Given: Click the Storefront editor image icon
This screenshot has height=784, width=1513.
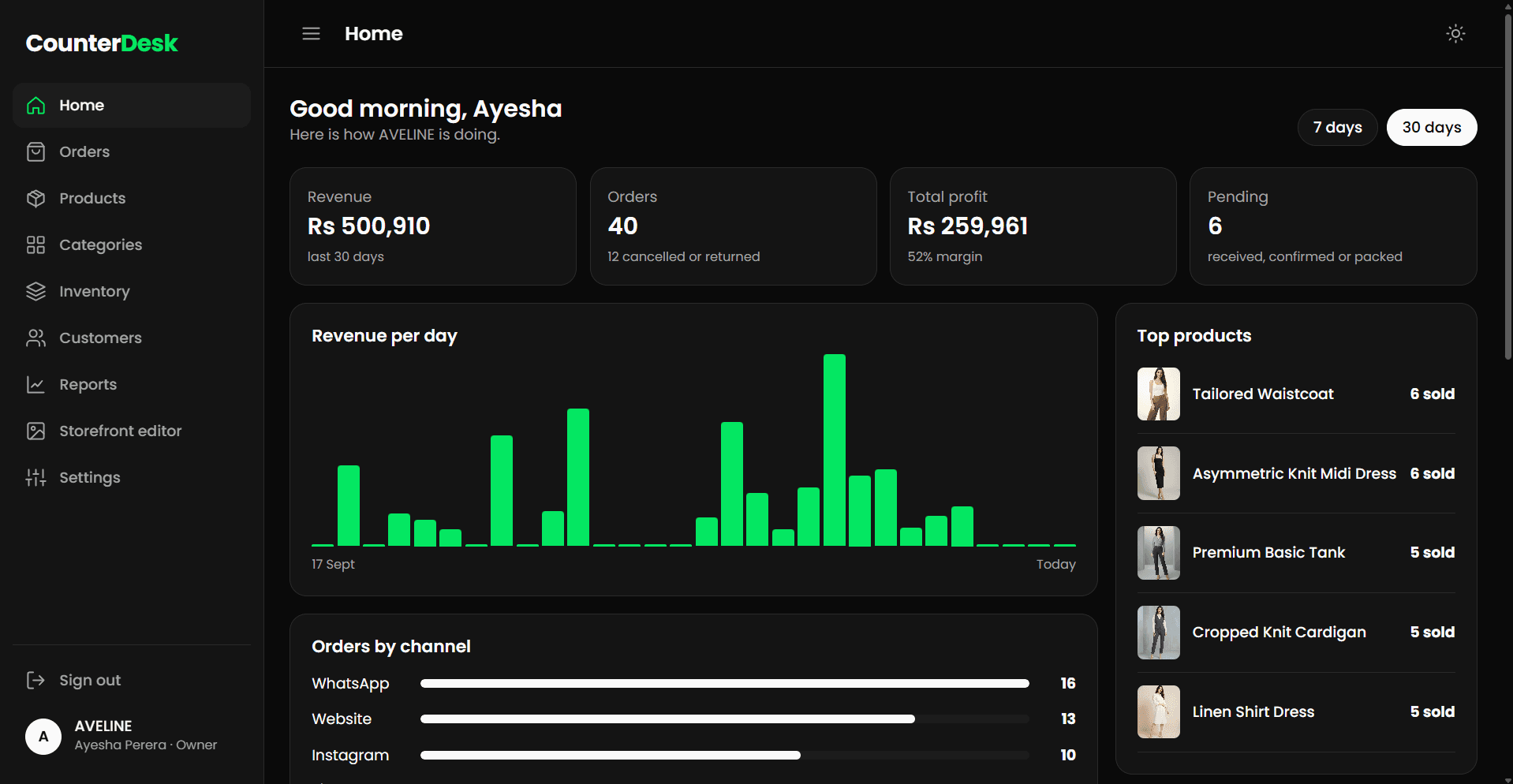Looking at the screenshot, I should 35,431.
